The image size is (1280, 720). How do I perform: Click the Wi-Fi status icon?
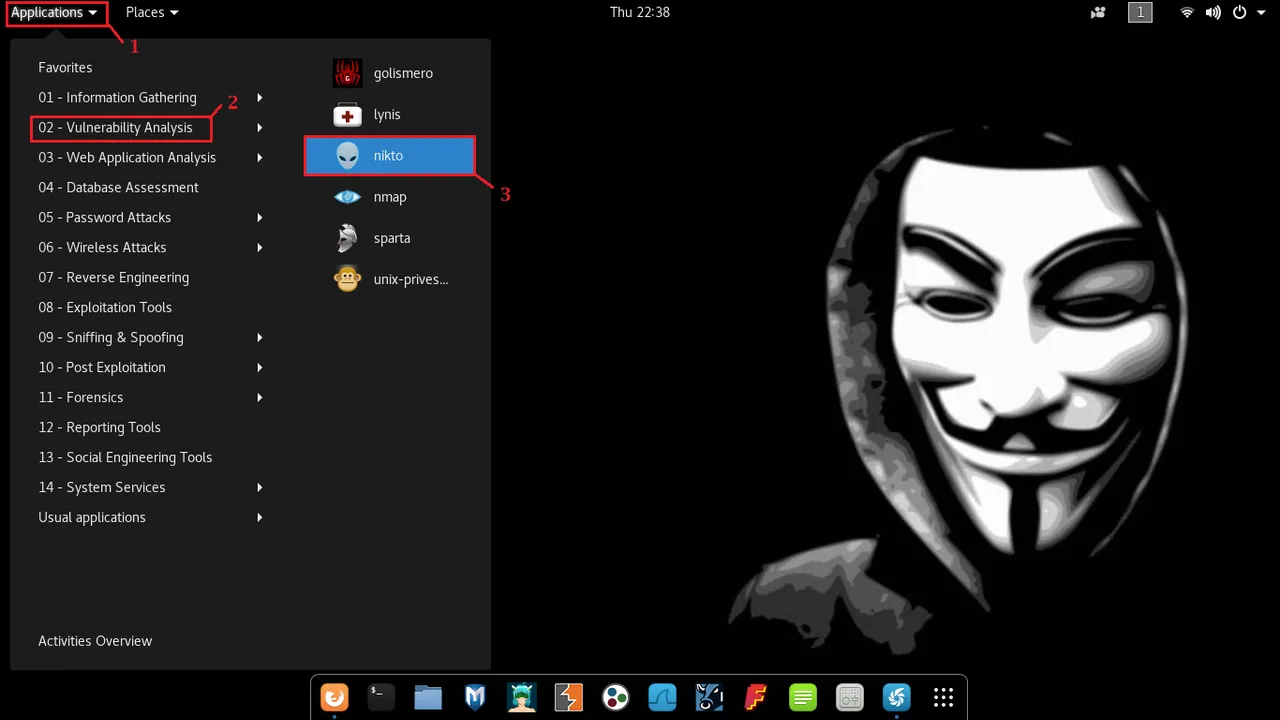click(x=1187, y=12)
